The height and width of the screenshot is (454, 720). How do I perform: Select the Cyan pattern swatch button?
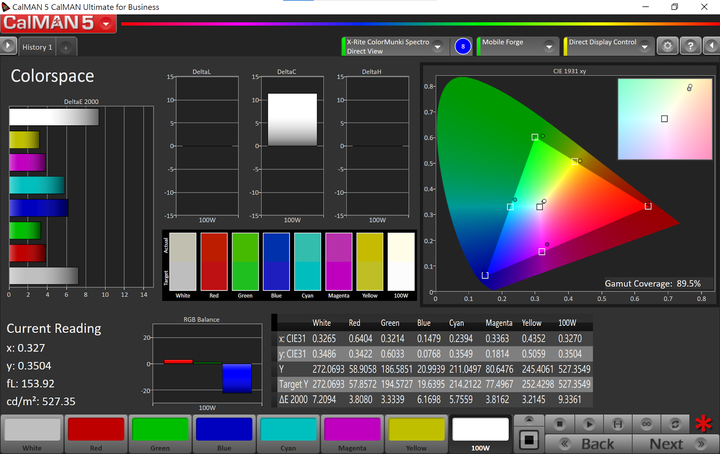tap(288, 434)
